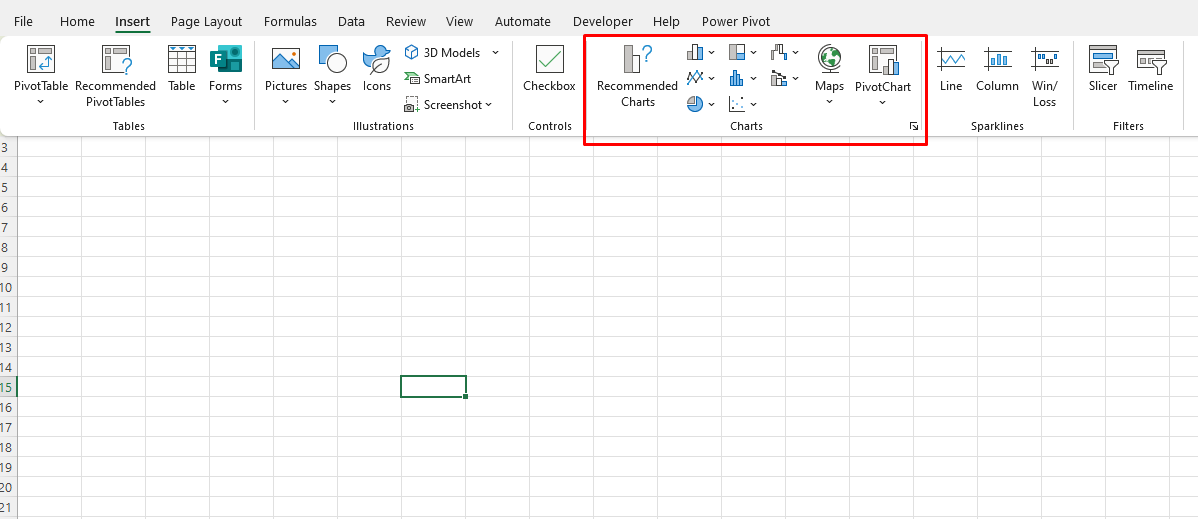Switch to the Data tab

pyautogui.click(x=351, y=21)
